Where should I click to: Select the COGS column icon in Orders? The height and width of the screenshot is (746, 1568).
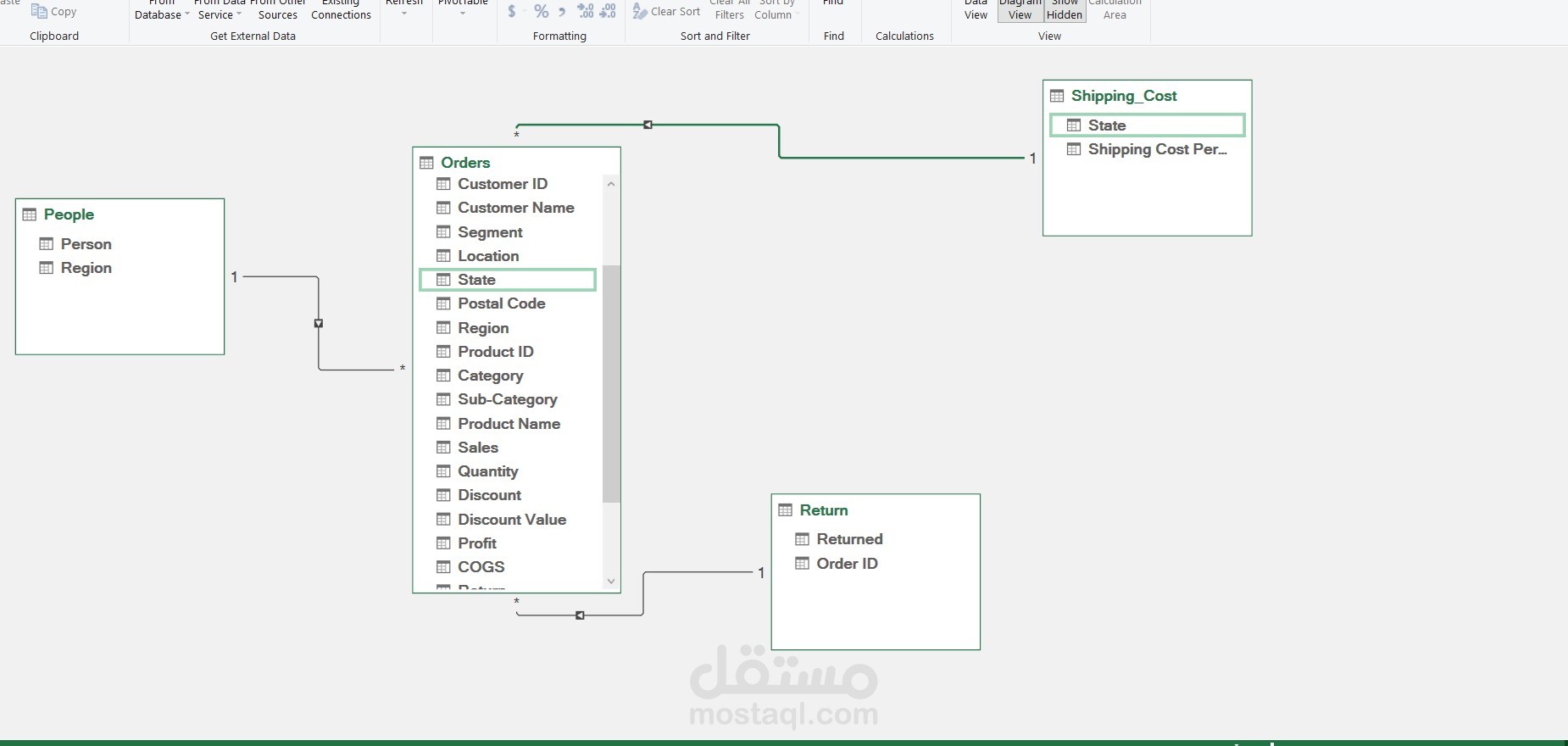click(x=443, y=567)
